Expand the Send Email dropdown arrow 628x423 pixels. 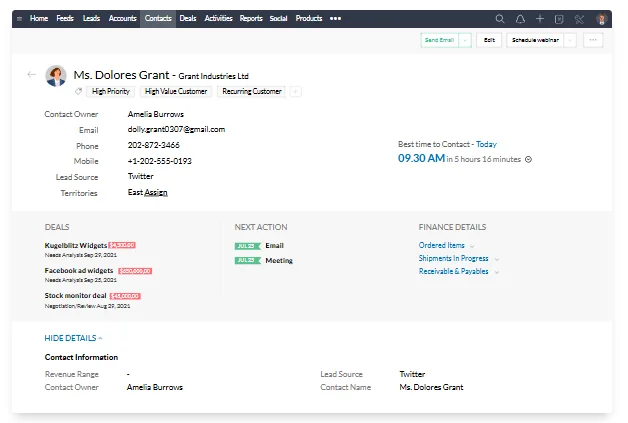point(464,40)
